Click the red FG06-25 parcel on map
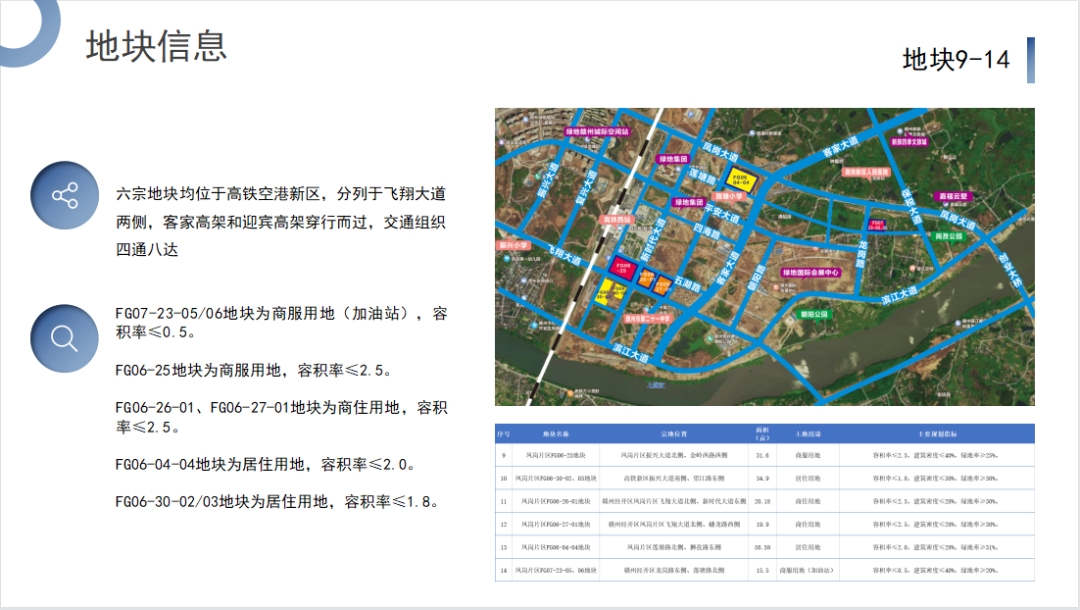The width and height of the screenshot is (1080, 610). [x=623, y=267]
